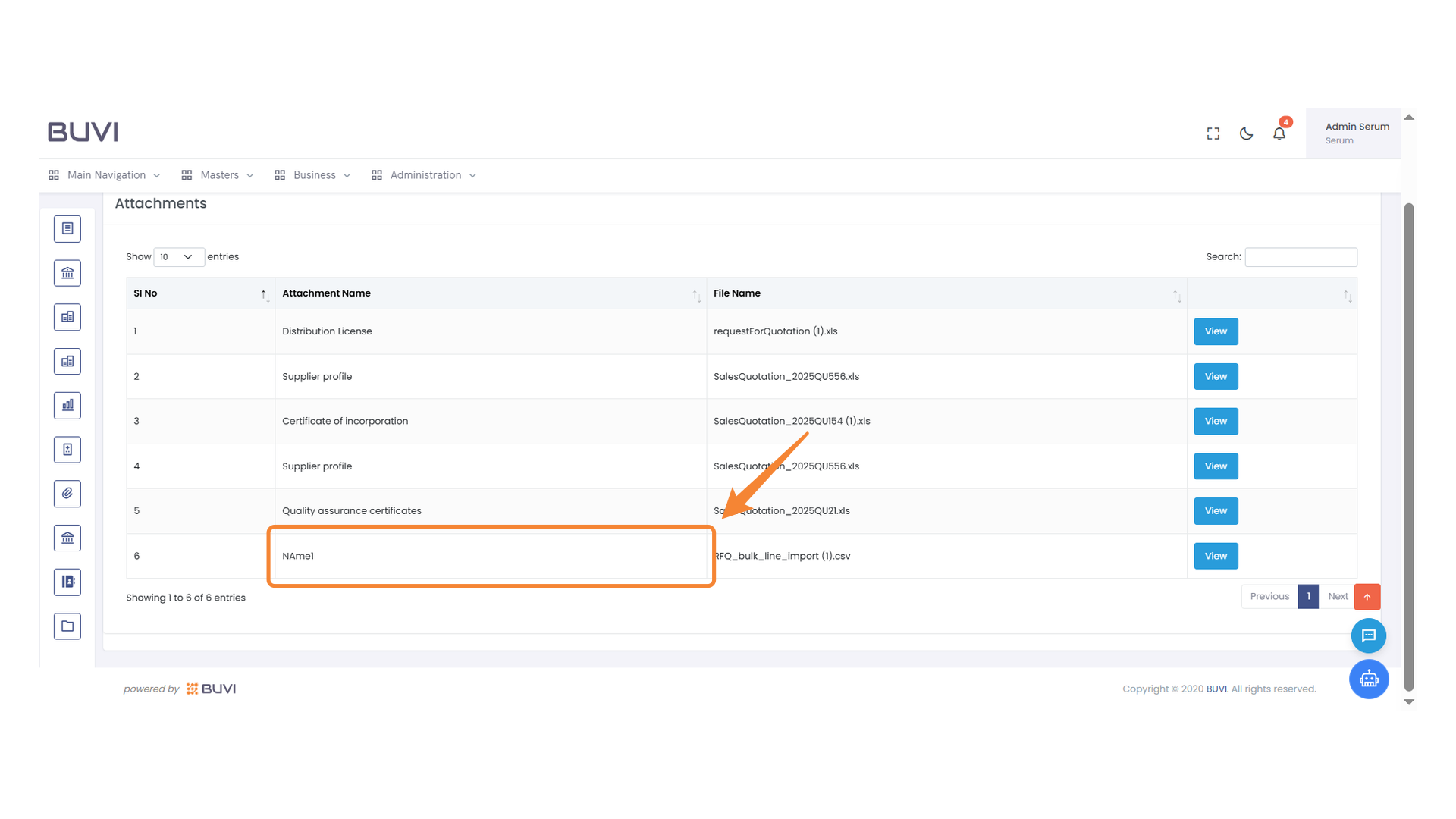This screenshot has width=1456, height=819.
Task: Click the contacts book sidebar icon
Action: pyautogui.click(x=67, y=582)
